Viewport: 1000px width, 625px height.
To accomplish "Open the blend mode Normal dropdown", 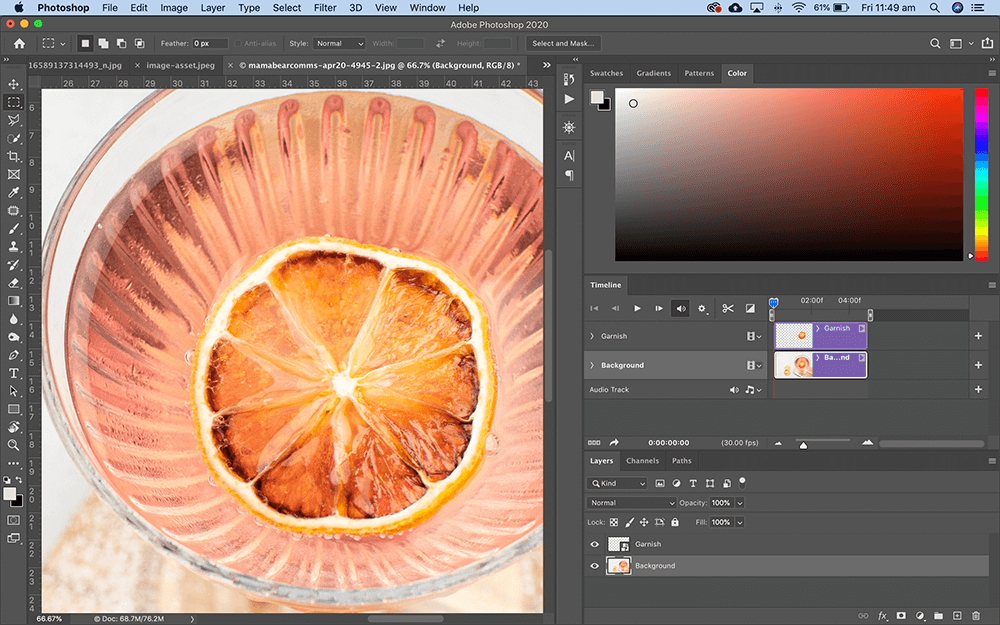I will [631, 503].
